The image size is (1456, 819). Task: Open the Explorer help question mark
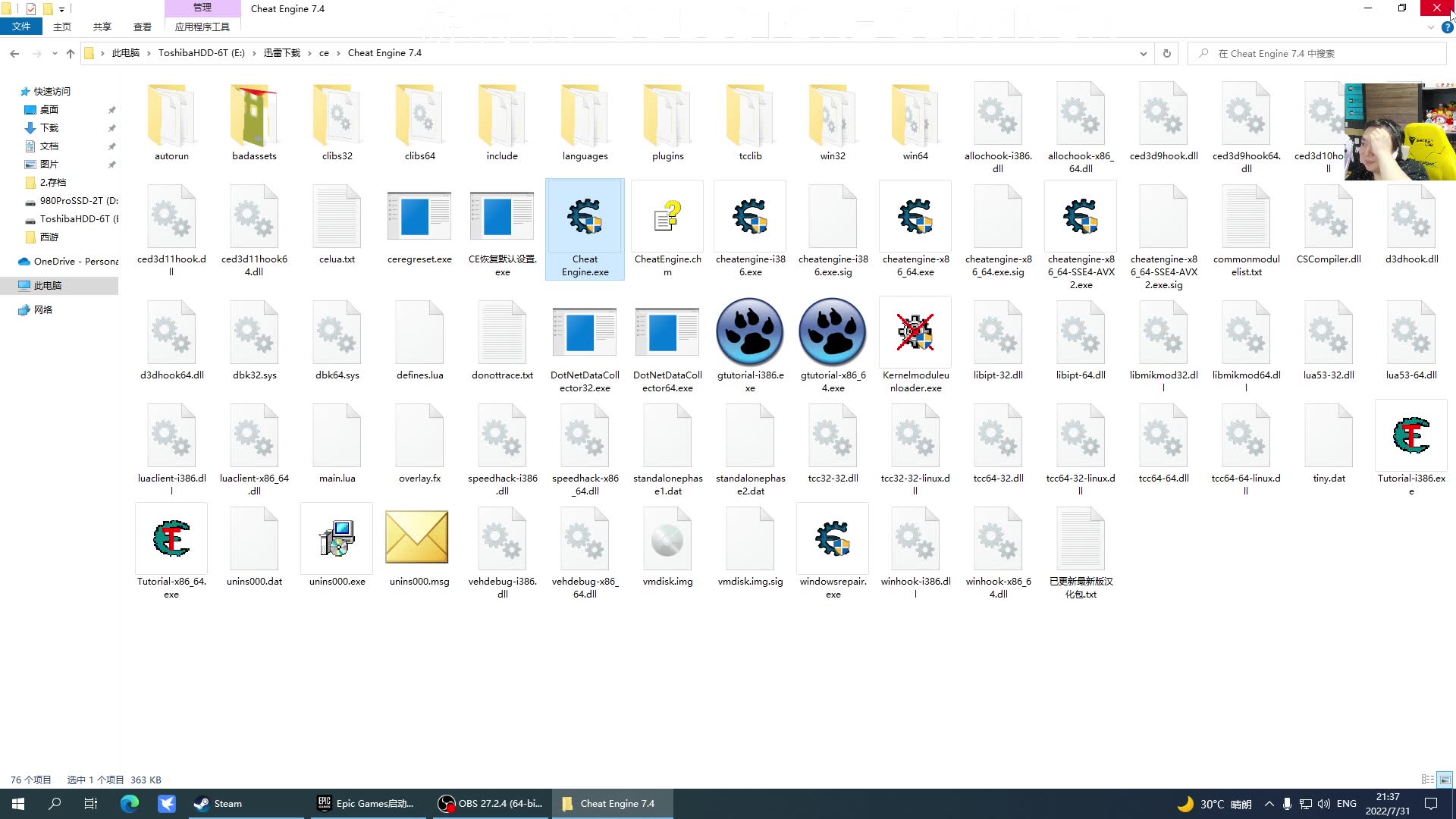click(x=1447, y=27)
